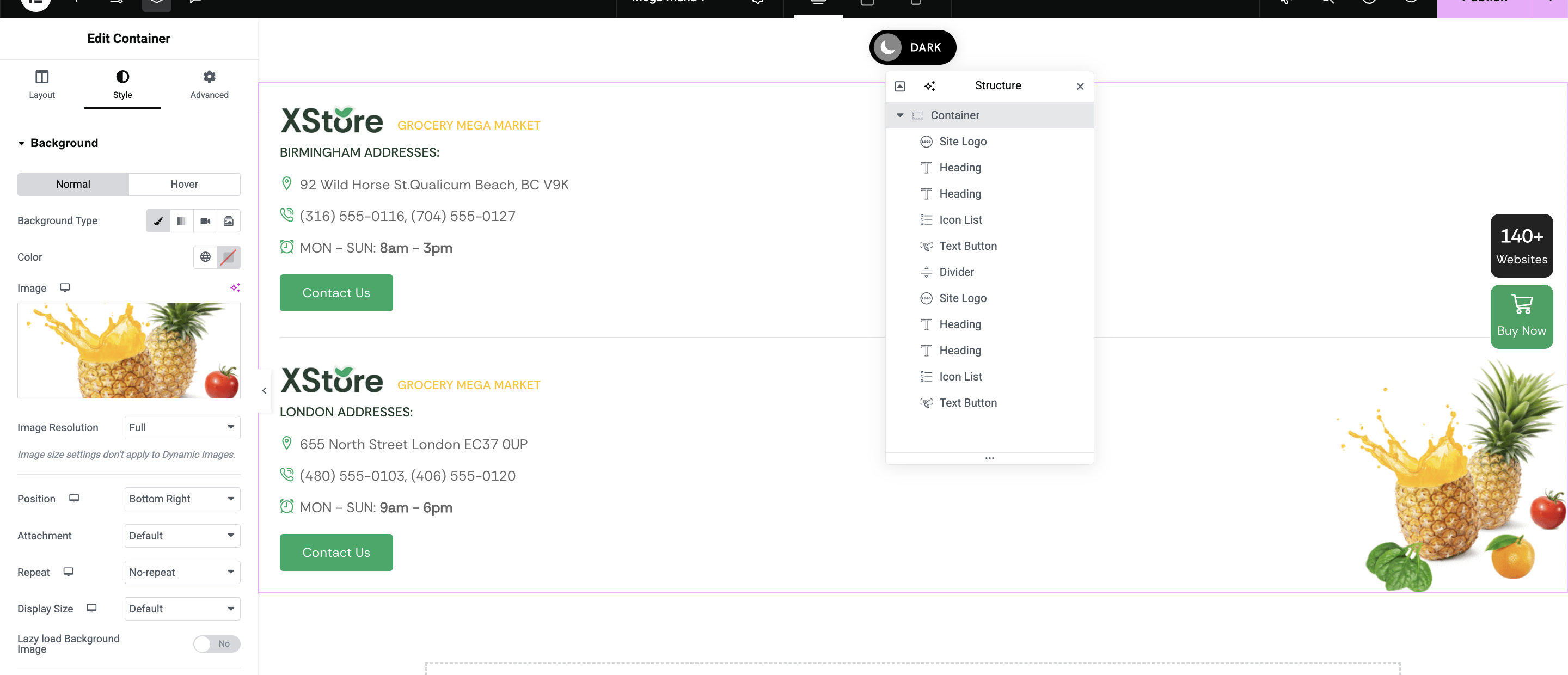Click responsive device icon next to Position
Screen dimensions: 1568x675
(x=74, y=498)
